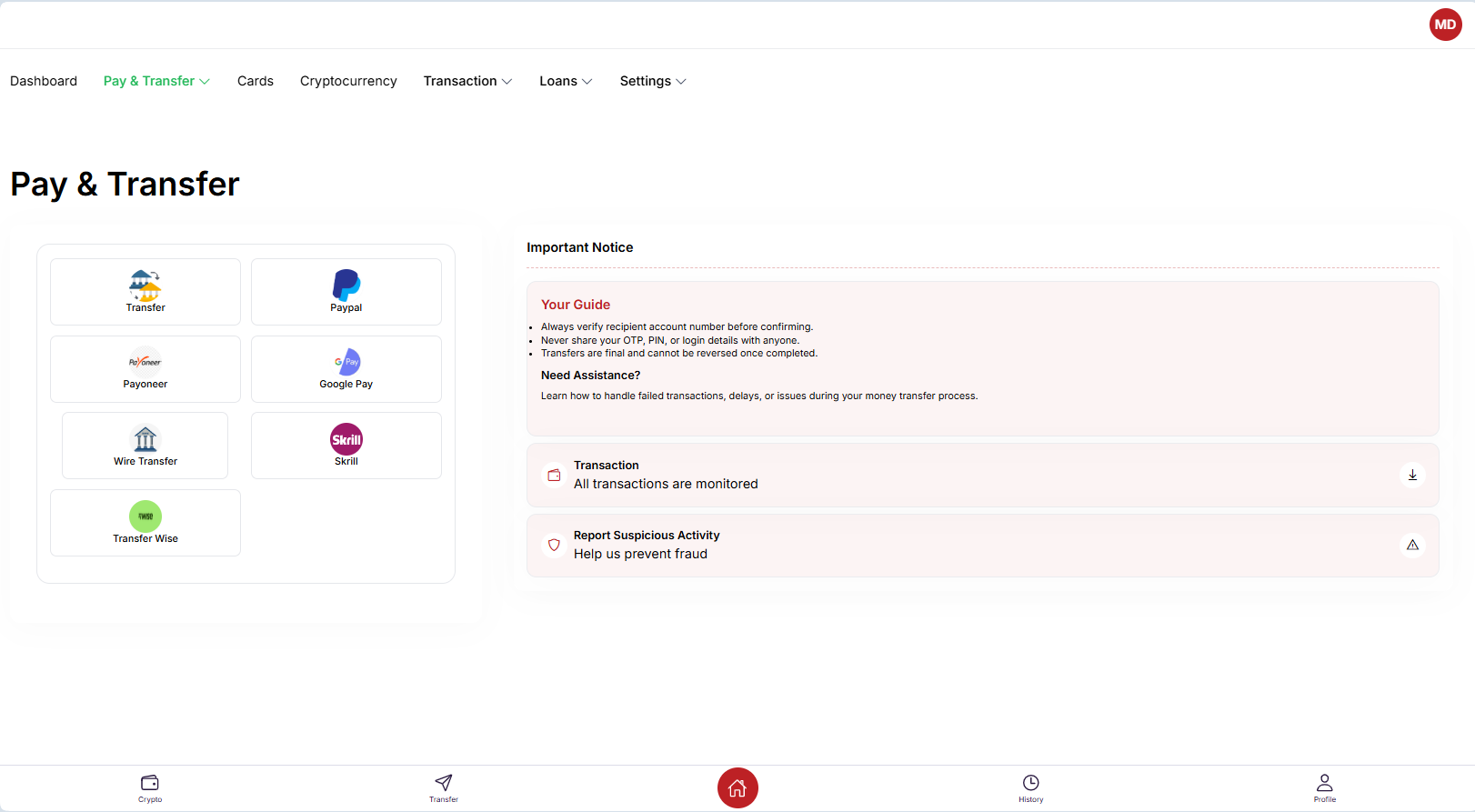Open the Settings dropdown menu
Viewport: 1475px width, 812px height.
(x=652, y=81)
